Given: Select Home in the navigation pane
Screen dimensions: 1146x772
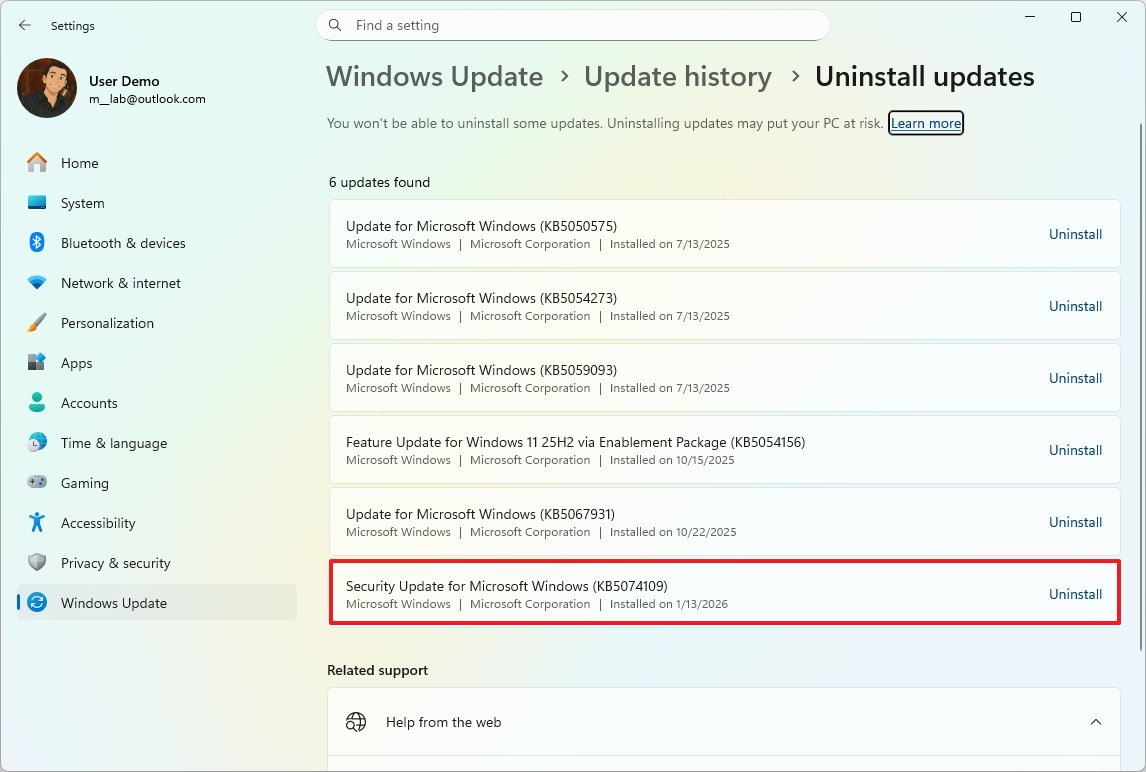Looking at the screenshot, I should pyautogui.click(x=79, y=162).
